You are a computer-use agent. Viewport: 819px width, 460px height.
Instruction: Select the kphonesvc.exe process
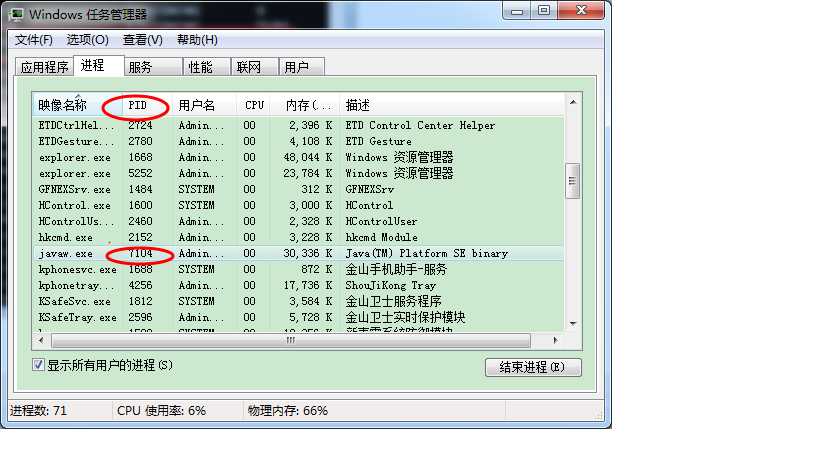pos(298,269)
